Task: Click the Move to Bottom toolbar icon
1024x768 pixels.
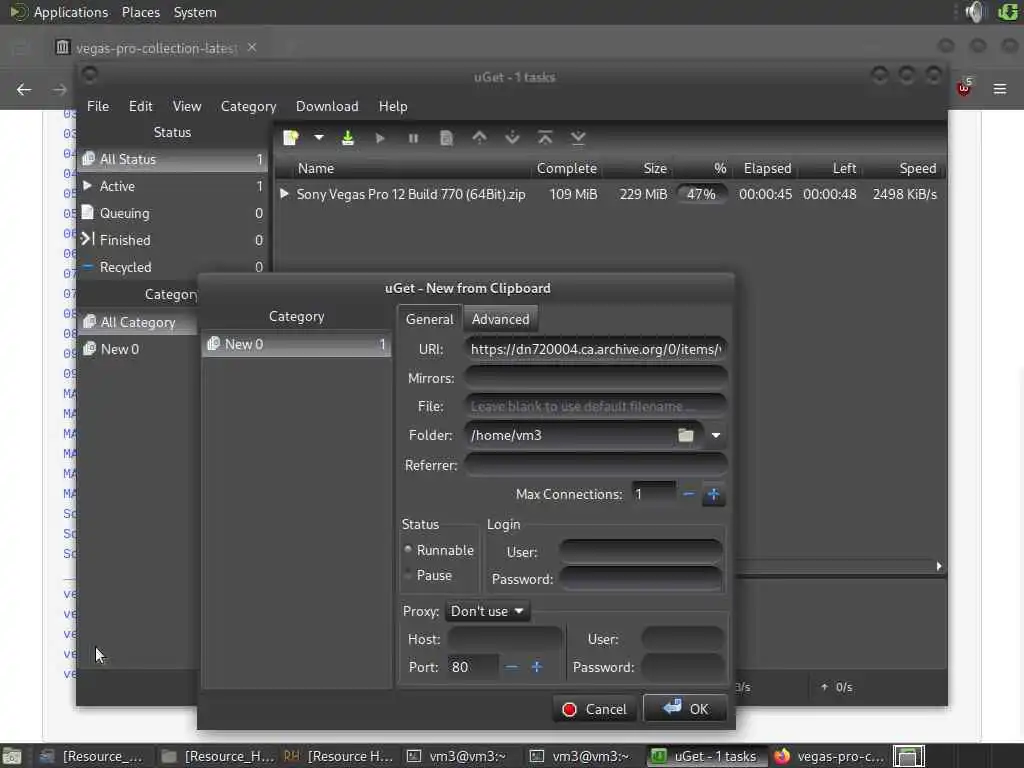Action: pos(578,138)
